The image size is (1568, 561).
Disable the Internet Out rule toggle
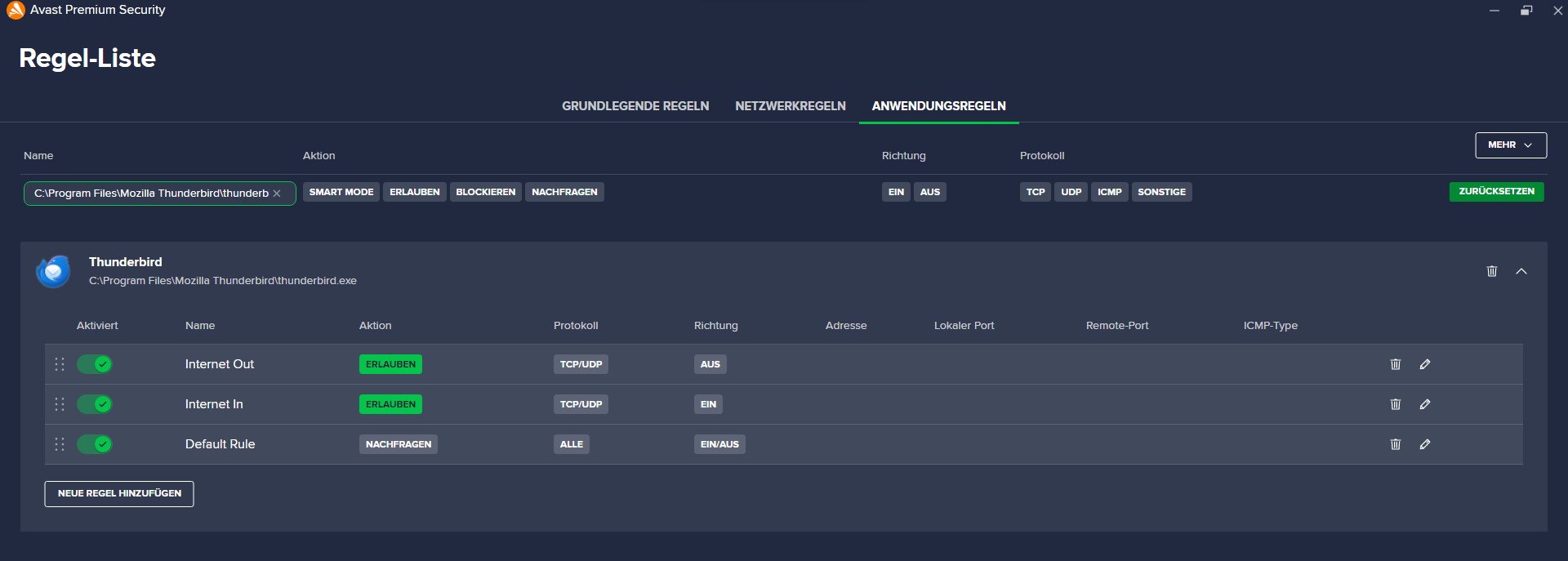click(x=95, y=364)
